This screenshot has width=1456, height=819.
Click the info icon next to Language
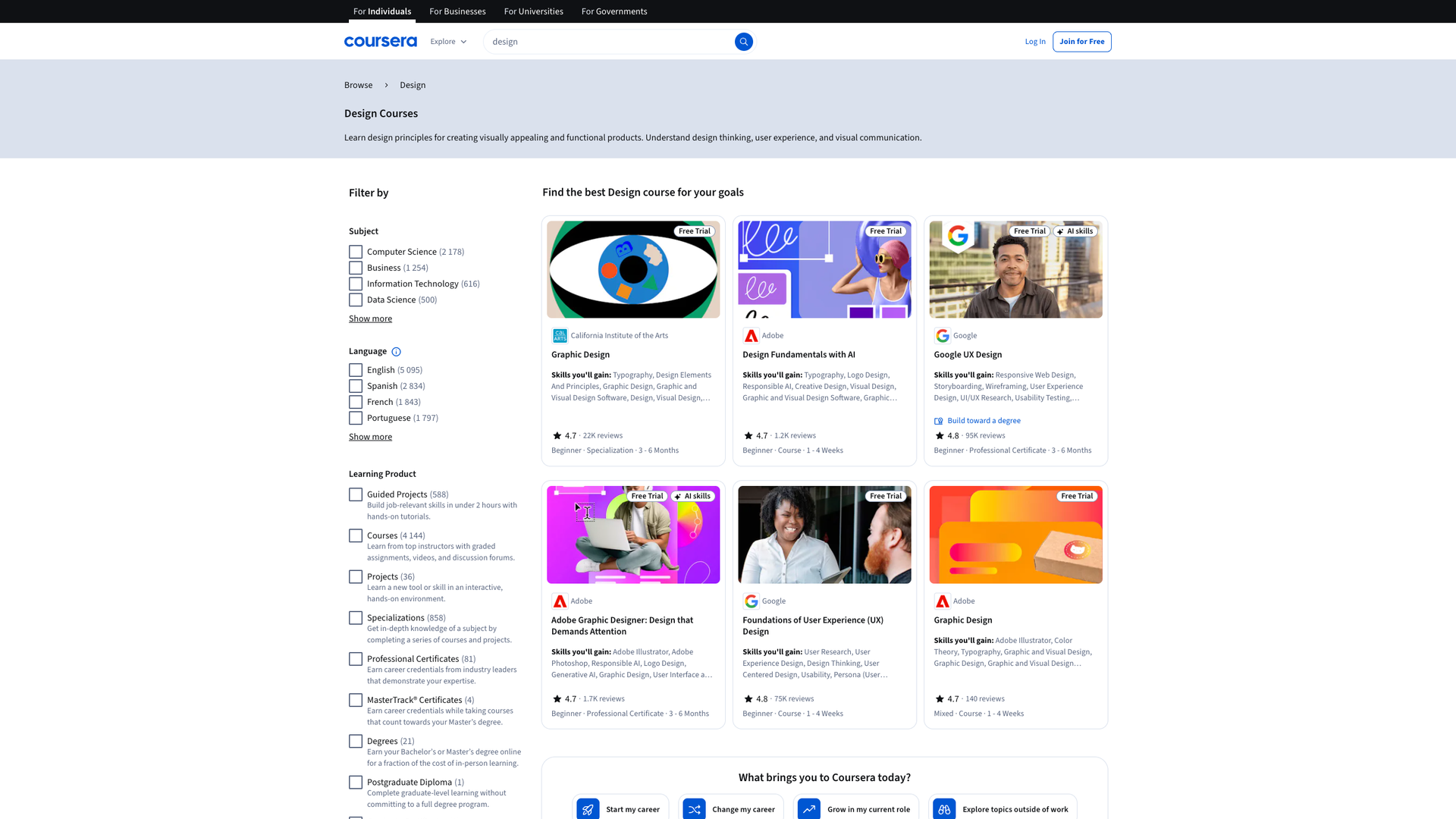(397, 351)
